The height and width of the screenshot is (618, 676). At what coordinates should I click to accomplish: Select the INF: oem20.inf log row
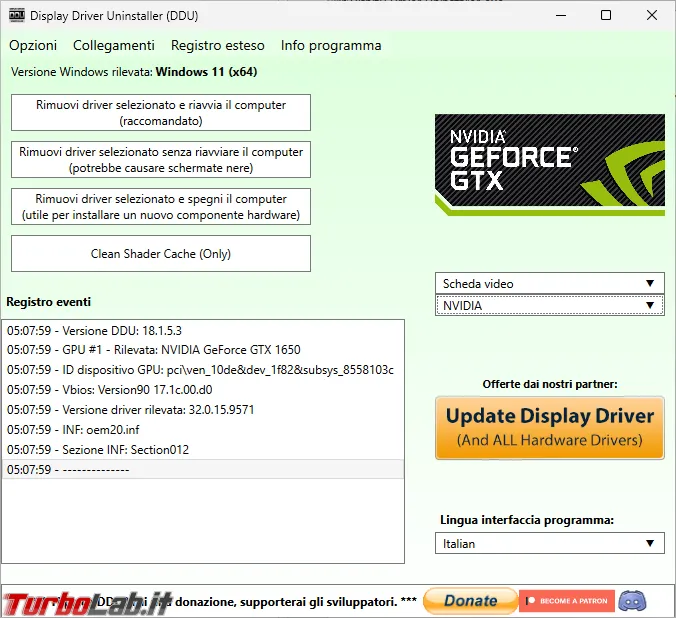(x=203, y=430)
